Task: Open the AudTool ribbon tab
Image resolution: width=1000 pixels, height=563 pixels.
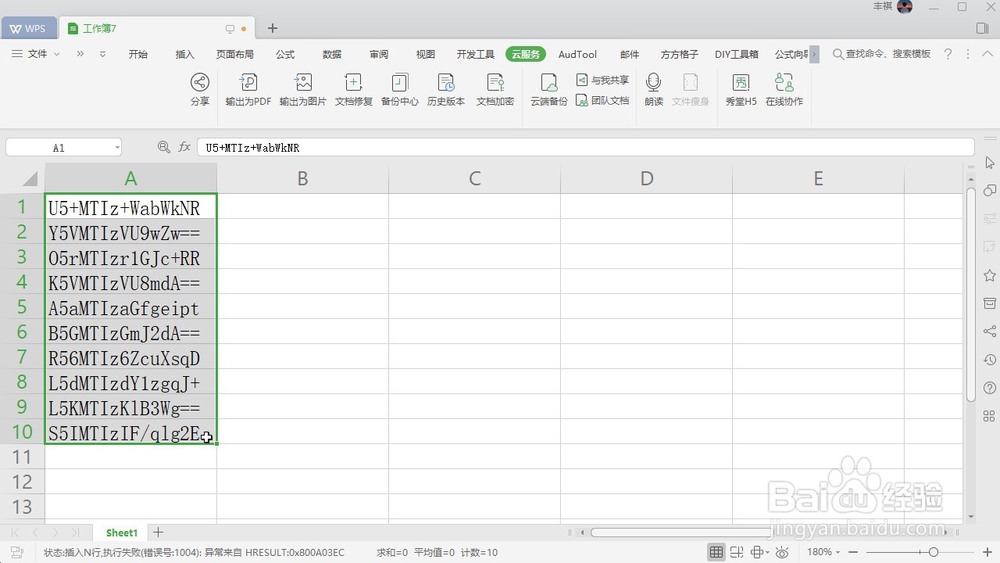Action: click(x=577, y=54)
